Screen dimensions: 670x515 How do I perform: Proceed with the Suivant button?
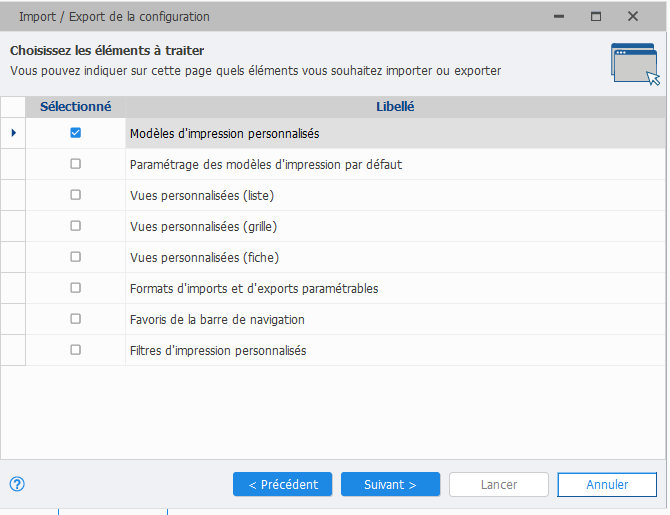coord(390,484)
